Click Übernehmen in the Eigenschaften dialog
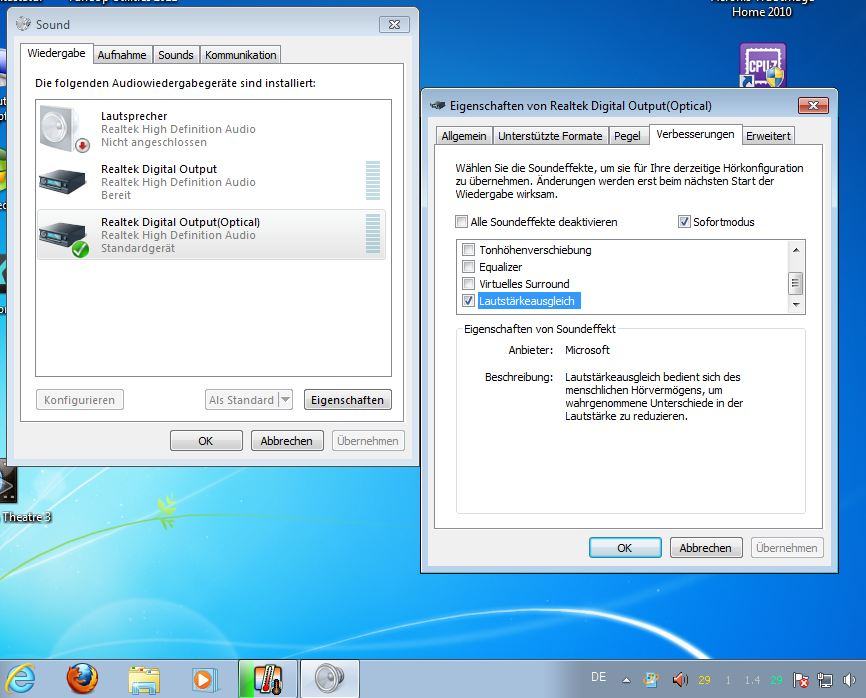The height and width of the screenshot is (698, 866). (787, 548)
